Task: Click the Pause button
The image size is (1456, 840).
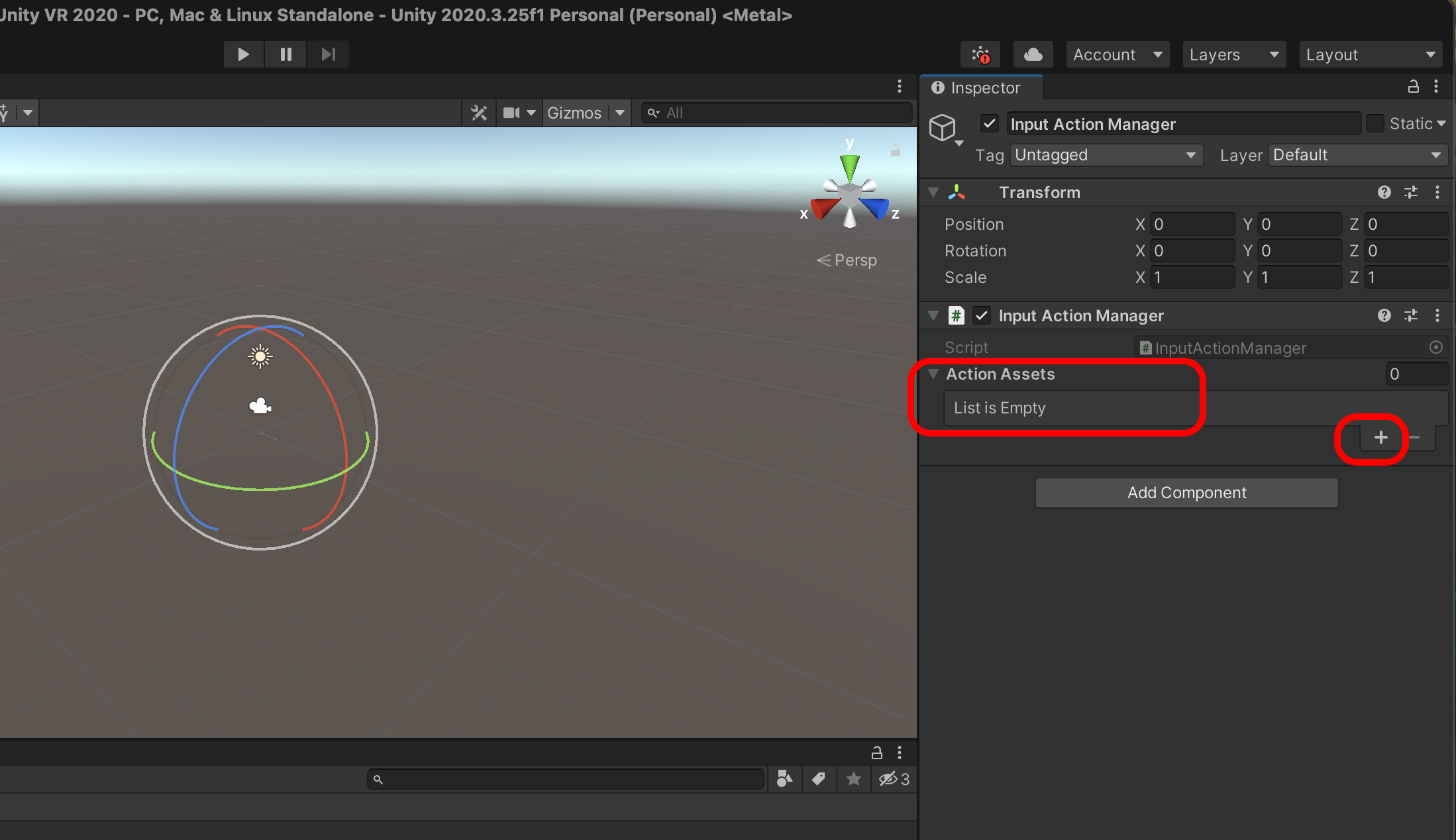Action: tap(286, 54)
